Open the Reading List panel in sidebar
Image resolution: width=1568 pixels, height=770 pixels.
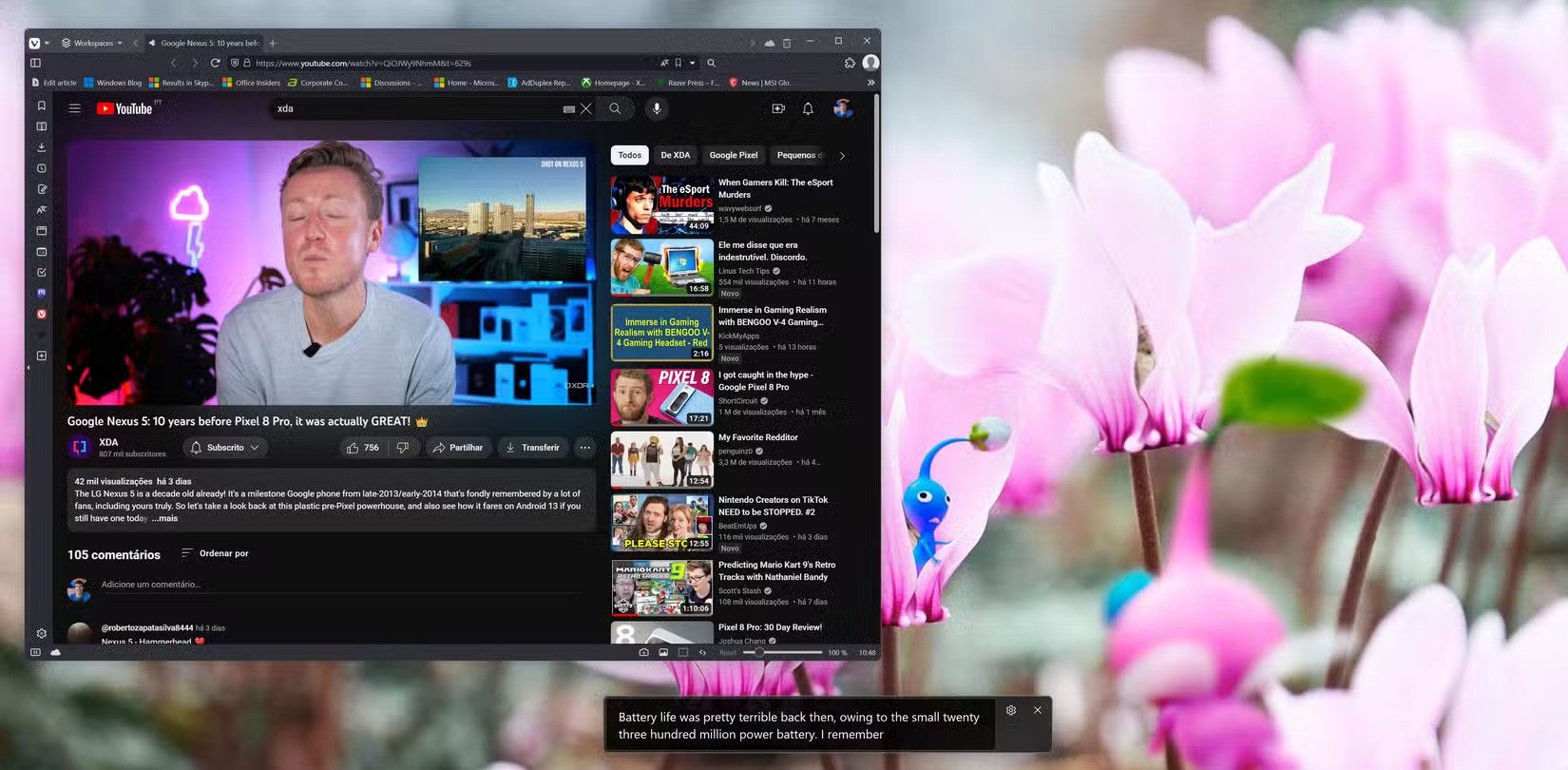tap(41, 126)
